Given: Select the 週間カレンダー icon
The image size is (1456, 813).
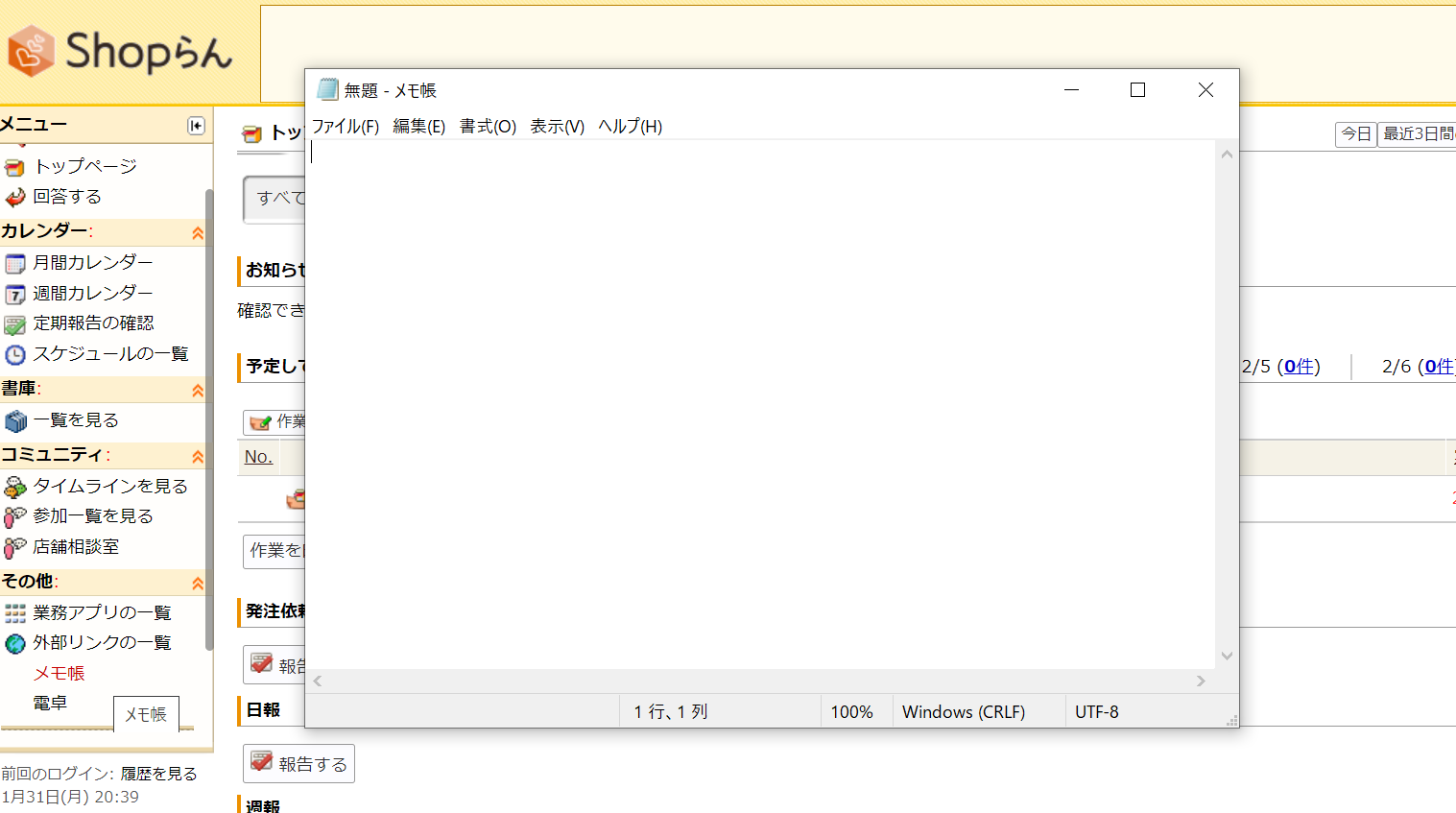Looking at the screenshot, I should pos(14,294).
